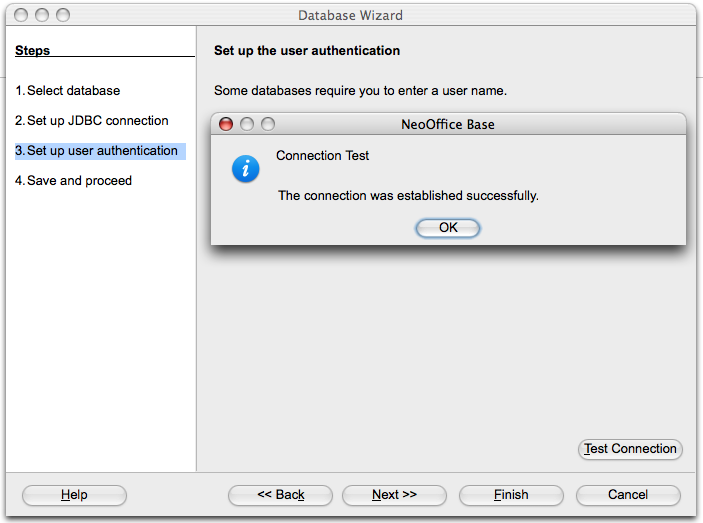Minimize the Database Wizard window

tap(42, 15)
